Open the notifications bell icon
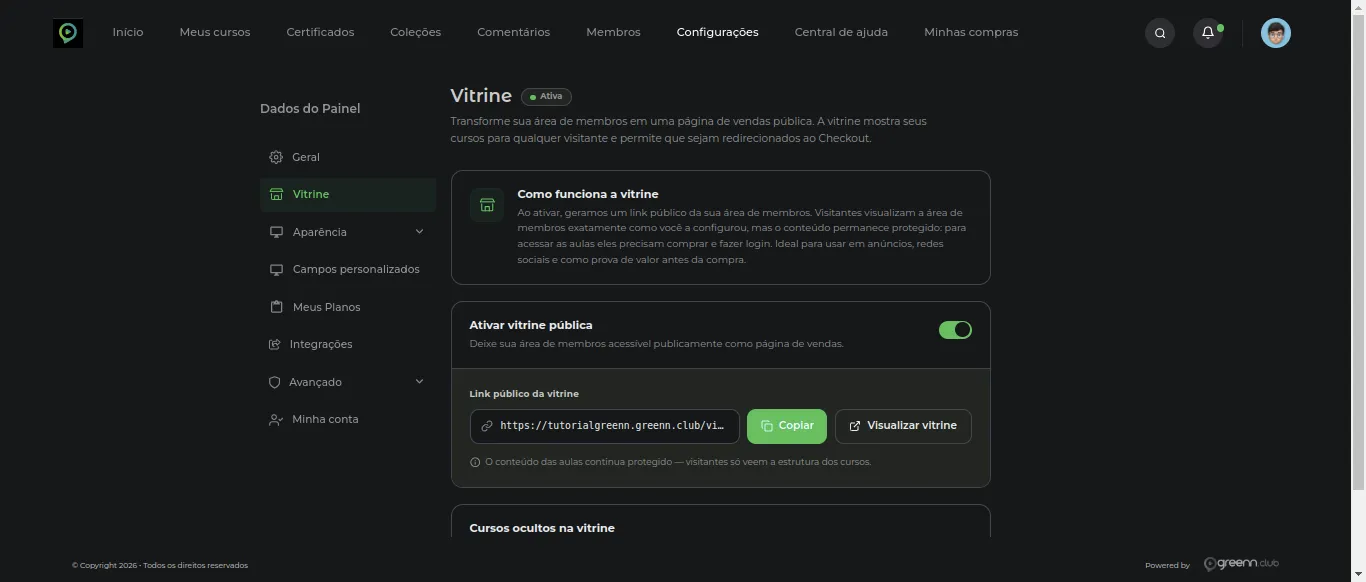Image resolution: width=1366 pixels, height=582 pixels. tap(1208, 33)
